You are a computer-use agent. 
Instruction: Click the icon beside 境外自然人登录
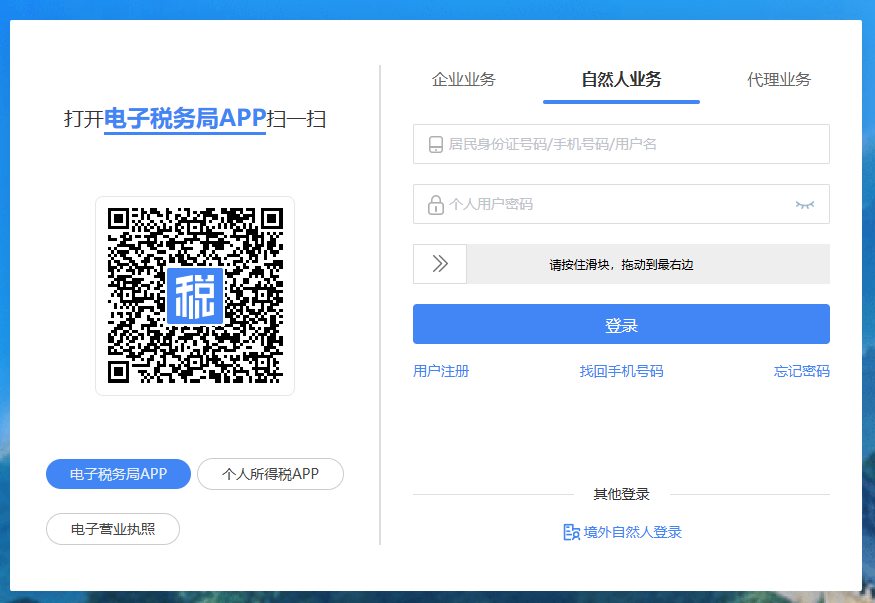[571, 532]
